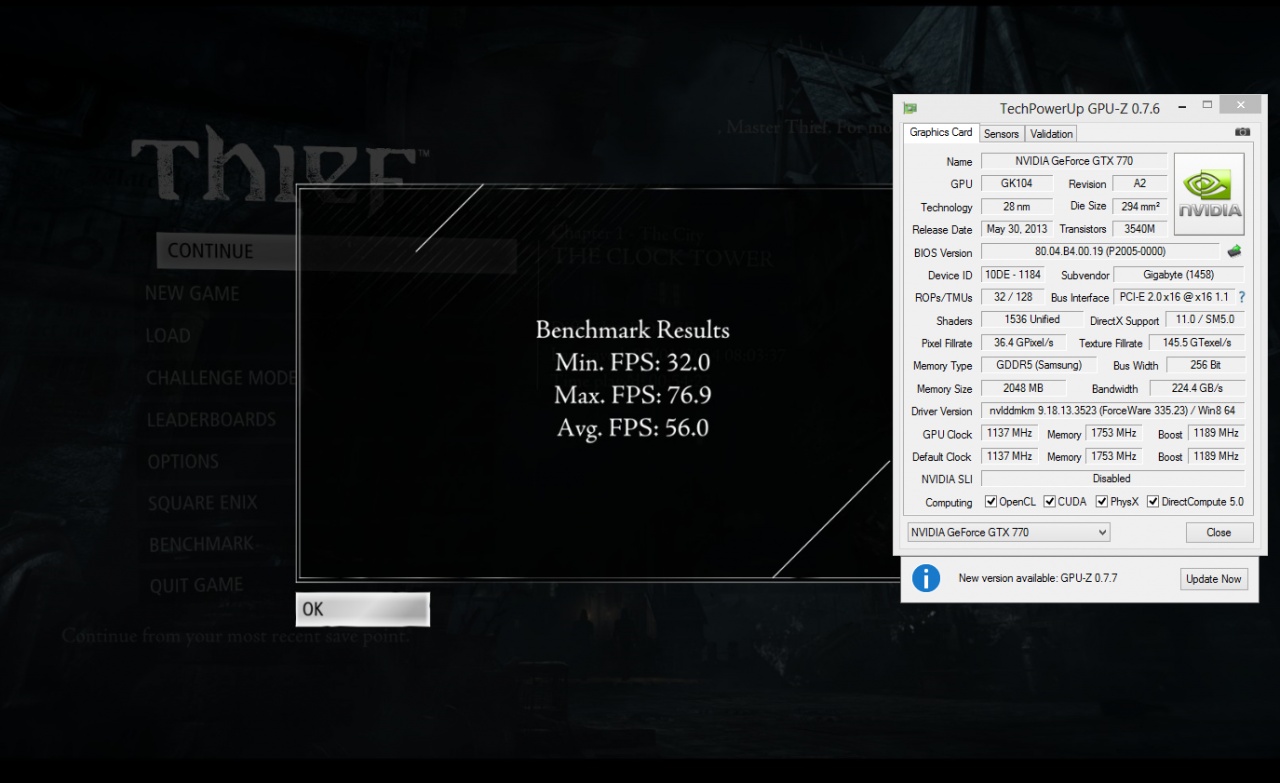
Task: Click the Release Date value May 30, 2013
Action: [x=1016, y=229]
